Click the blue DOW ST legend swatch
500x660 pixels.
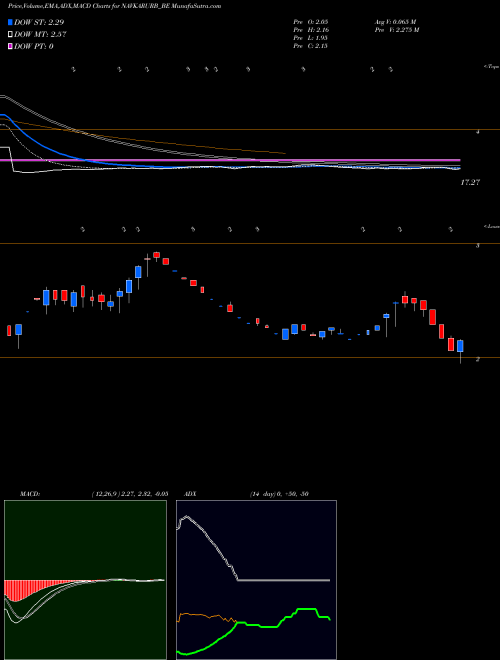point(11,22)
